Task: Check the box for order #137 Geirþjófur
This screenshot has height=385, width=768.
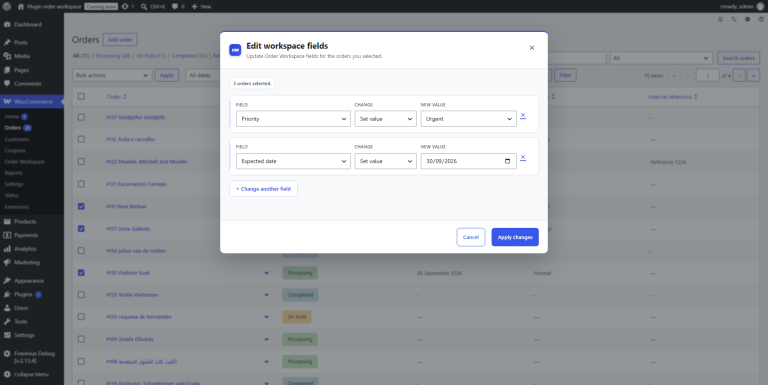Action: (81, 117)
